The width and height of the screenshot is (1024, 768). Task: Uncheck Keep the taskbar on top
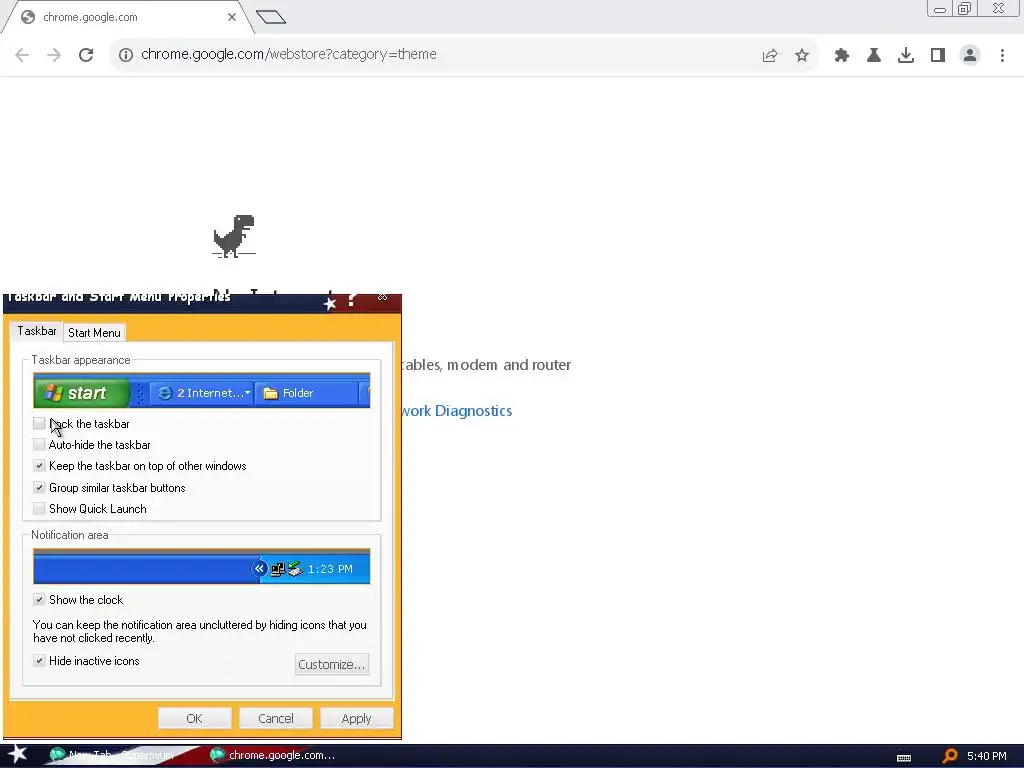[x=39, y=466]
